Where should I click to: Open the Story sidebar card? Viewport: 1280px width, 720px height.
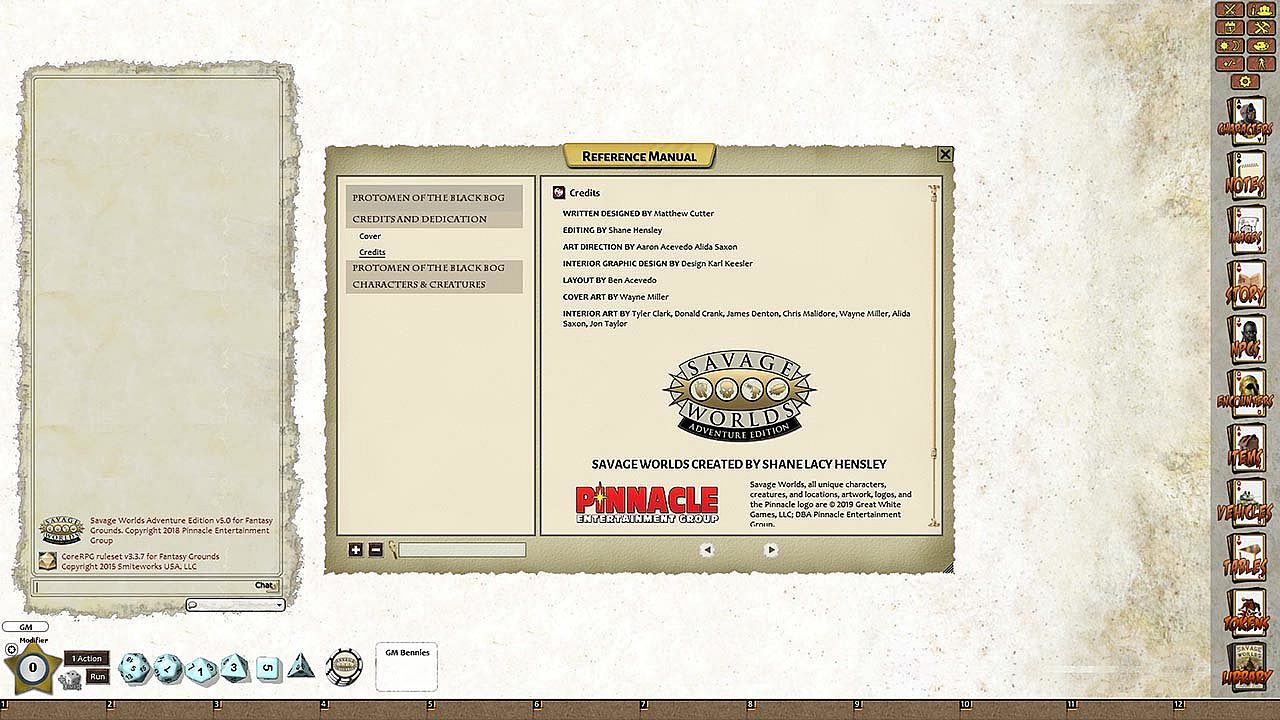coord(1246,287)
